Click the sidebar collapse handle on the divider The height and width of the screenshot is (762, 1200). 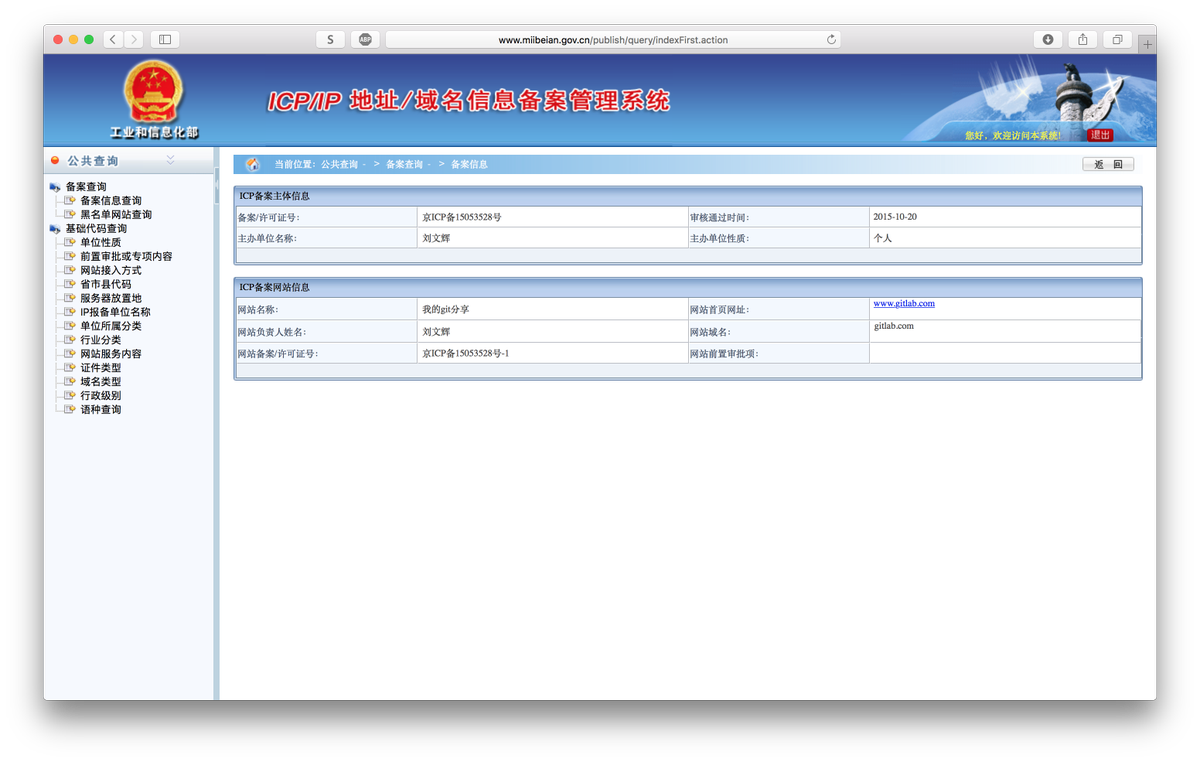click(x=216, y=185)
